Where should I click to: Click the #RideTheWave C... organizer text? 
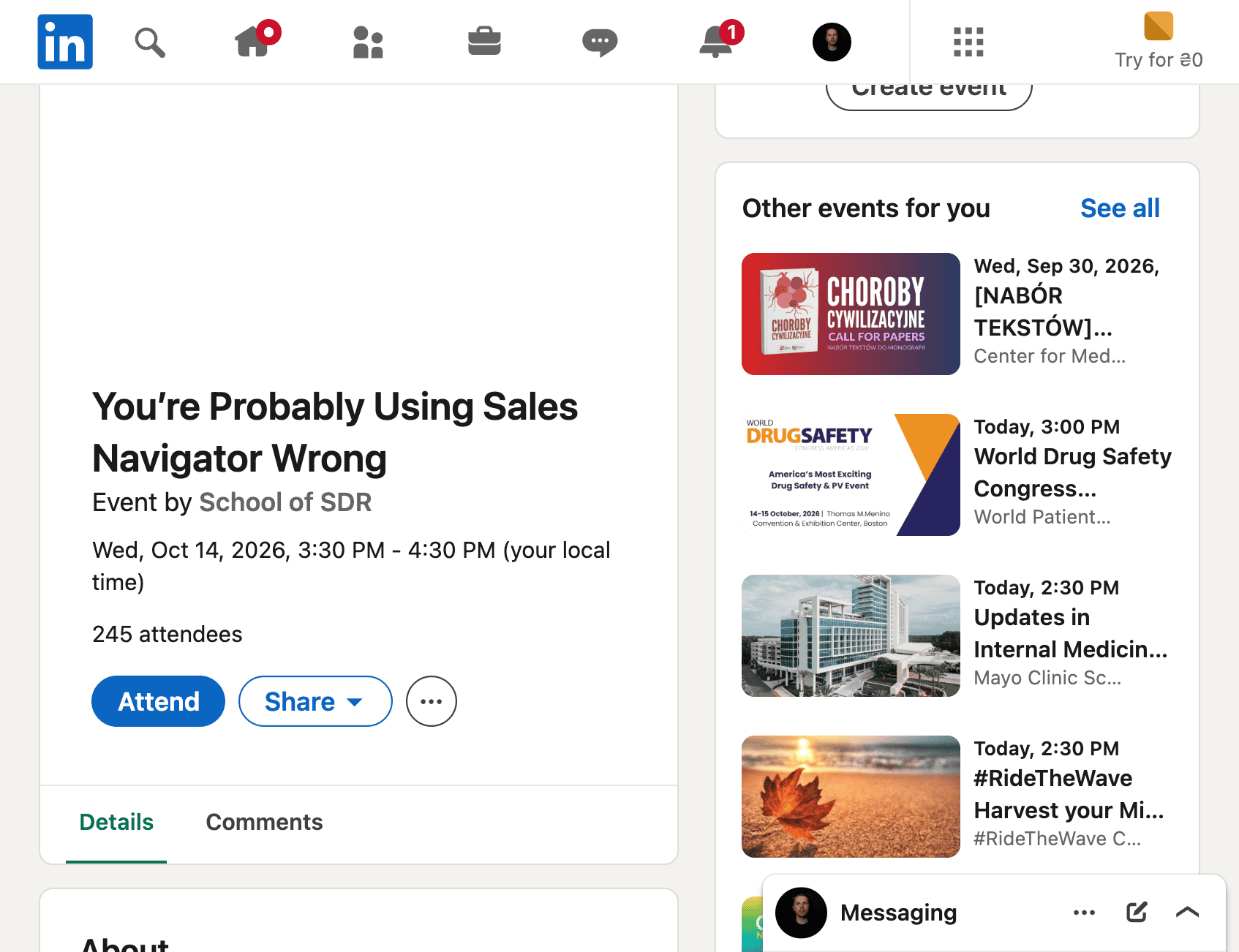[x=1058, y=839]
